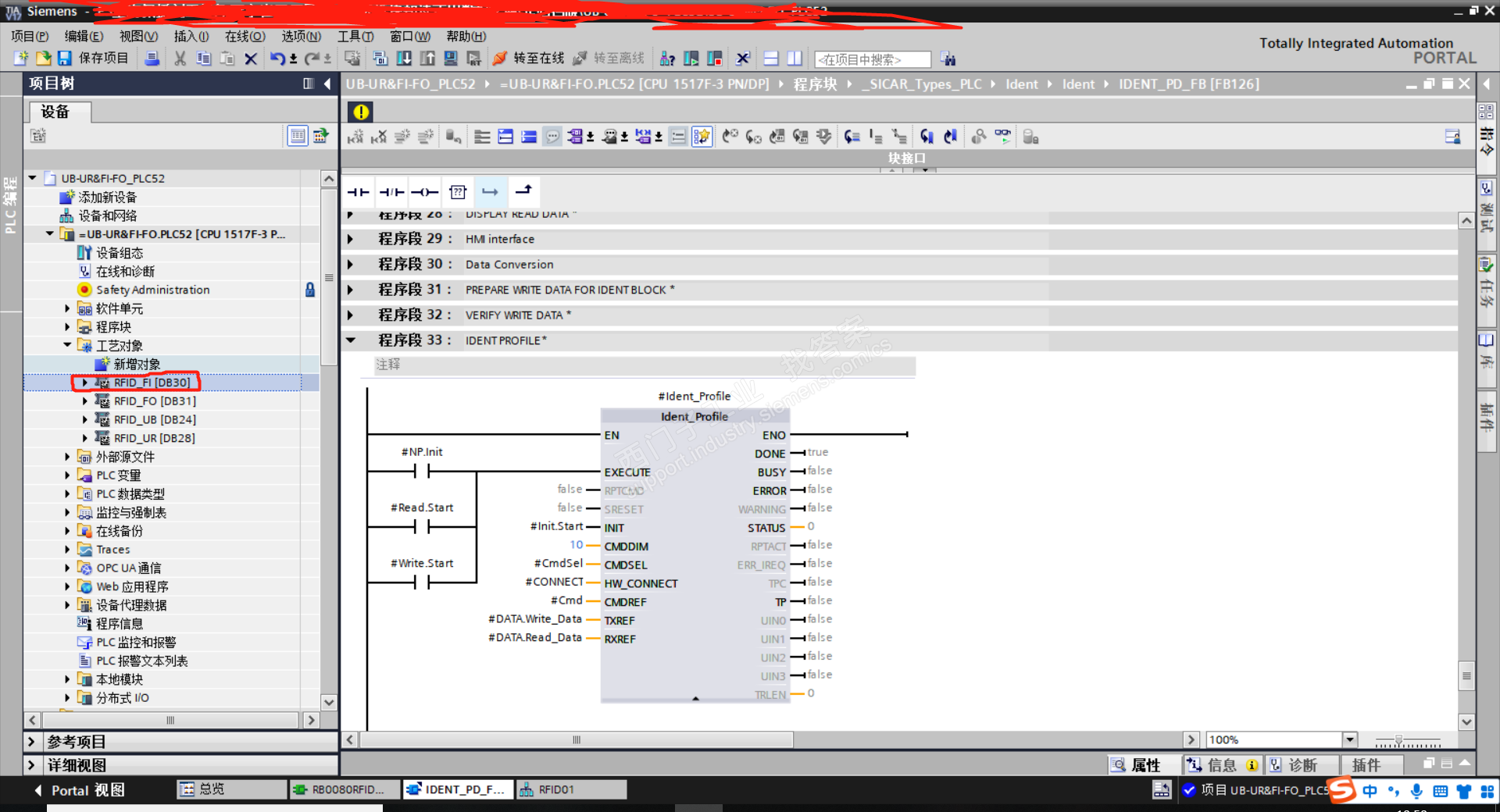Toggle favorites bar in the editor
The height and width of the screenshot is (812, 1500).
(x=702, y=137)
